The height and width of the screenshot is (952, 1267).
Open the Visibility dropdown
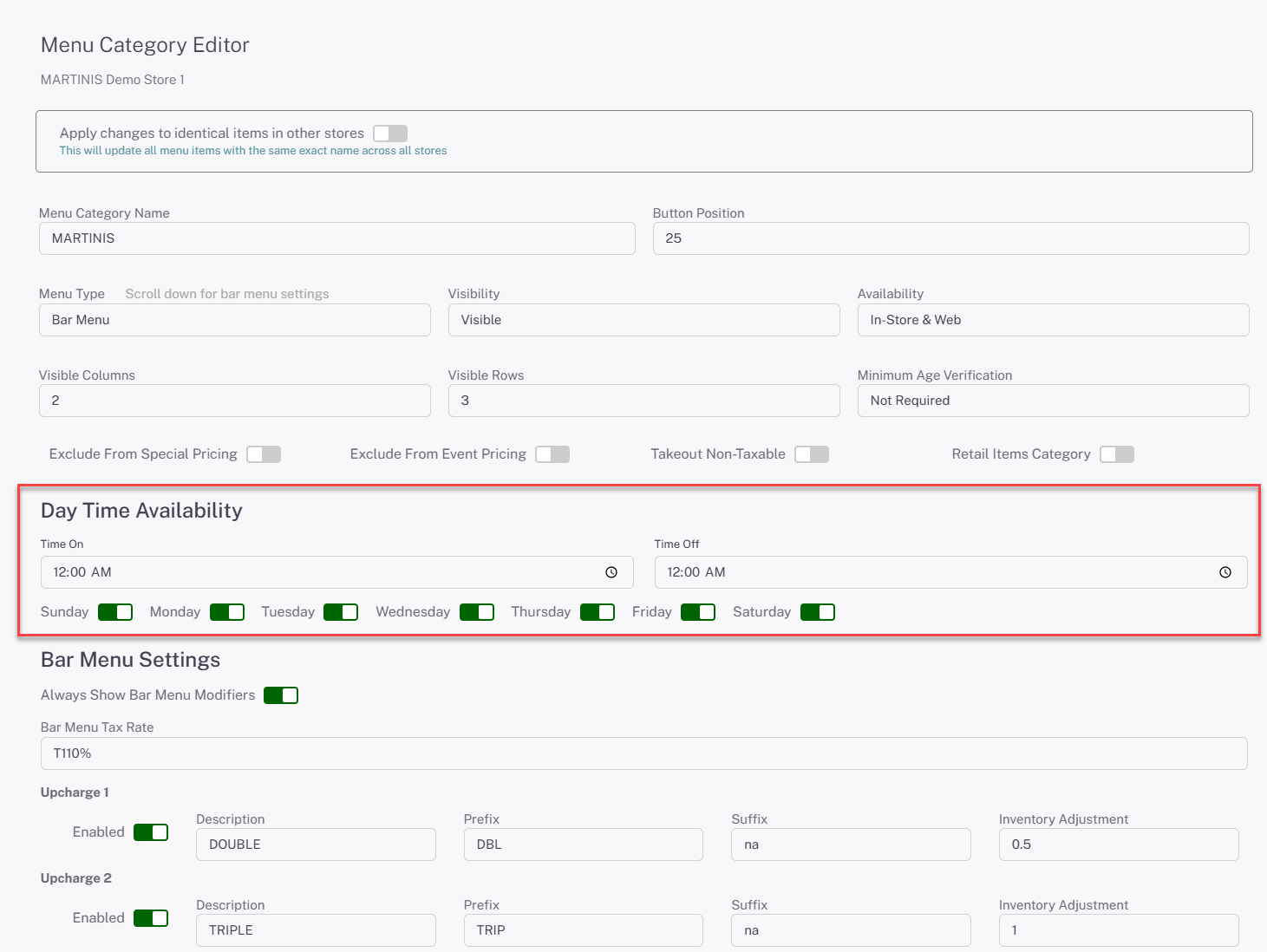tap(643, 320)
